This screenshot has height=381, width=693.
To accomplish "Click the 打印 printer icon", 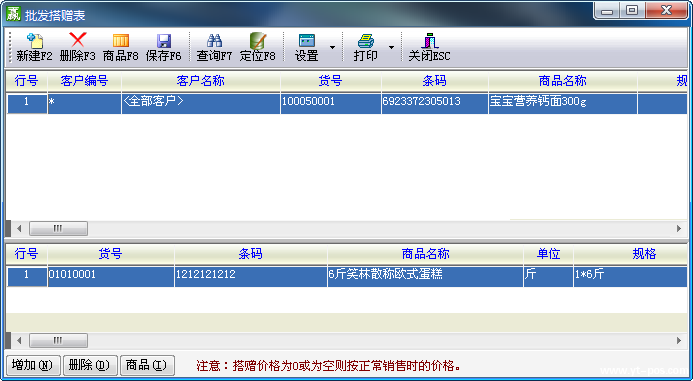I will click(366, 41).
